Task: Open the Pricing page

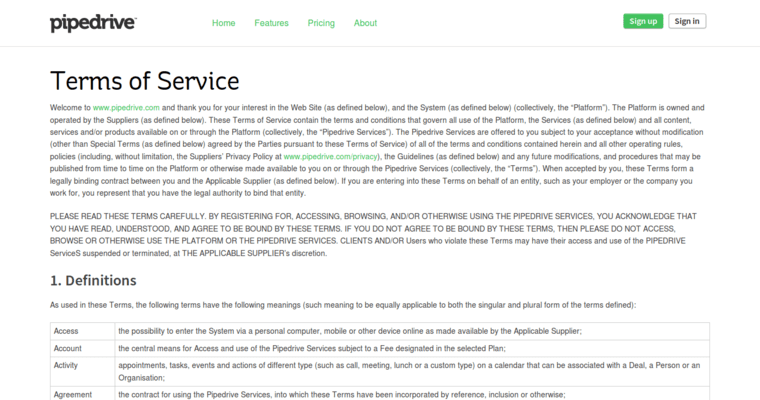Action: 321,23
